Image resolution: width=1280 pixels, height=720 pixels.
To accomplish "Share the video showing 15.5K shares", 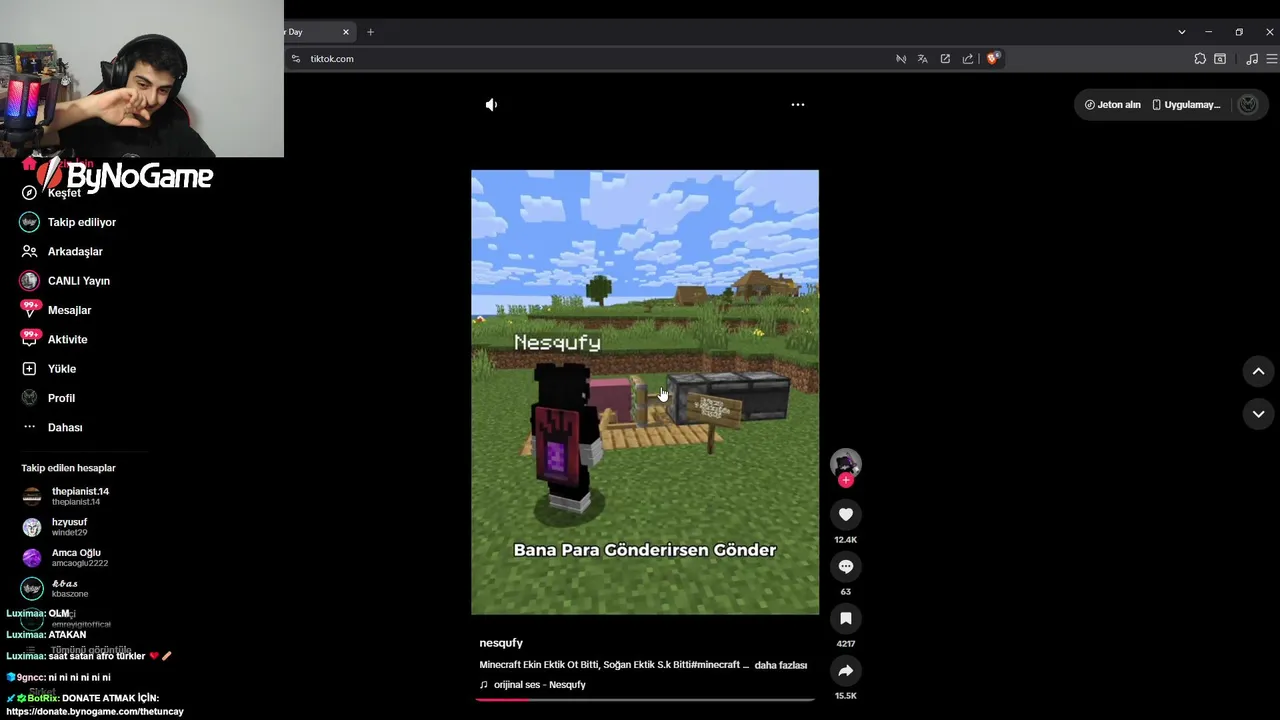I will click(846, 670).
